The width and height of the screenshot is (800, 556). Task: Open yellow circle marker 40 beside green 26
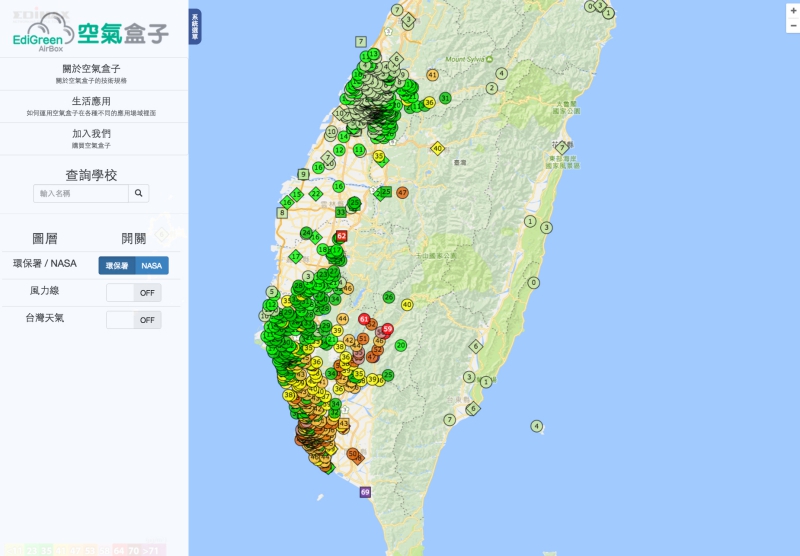pyautogui.click(x=407, y=305)
